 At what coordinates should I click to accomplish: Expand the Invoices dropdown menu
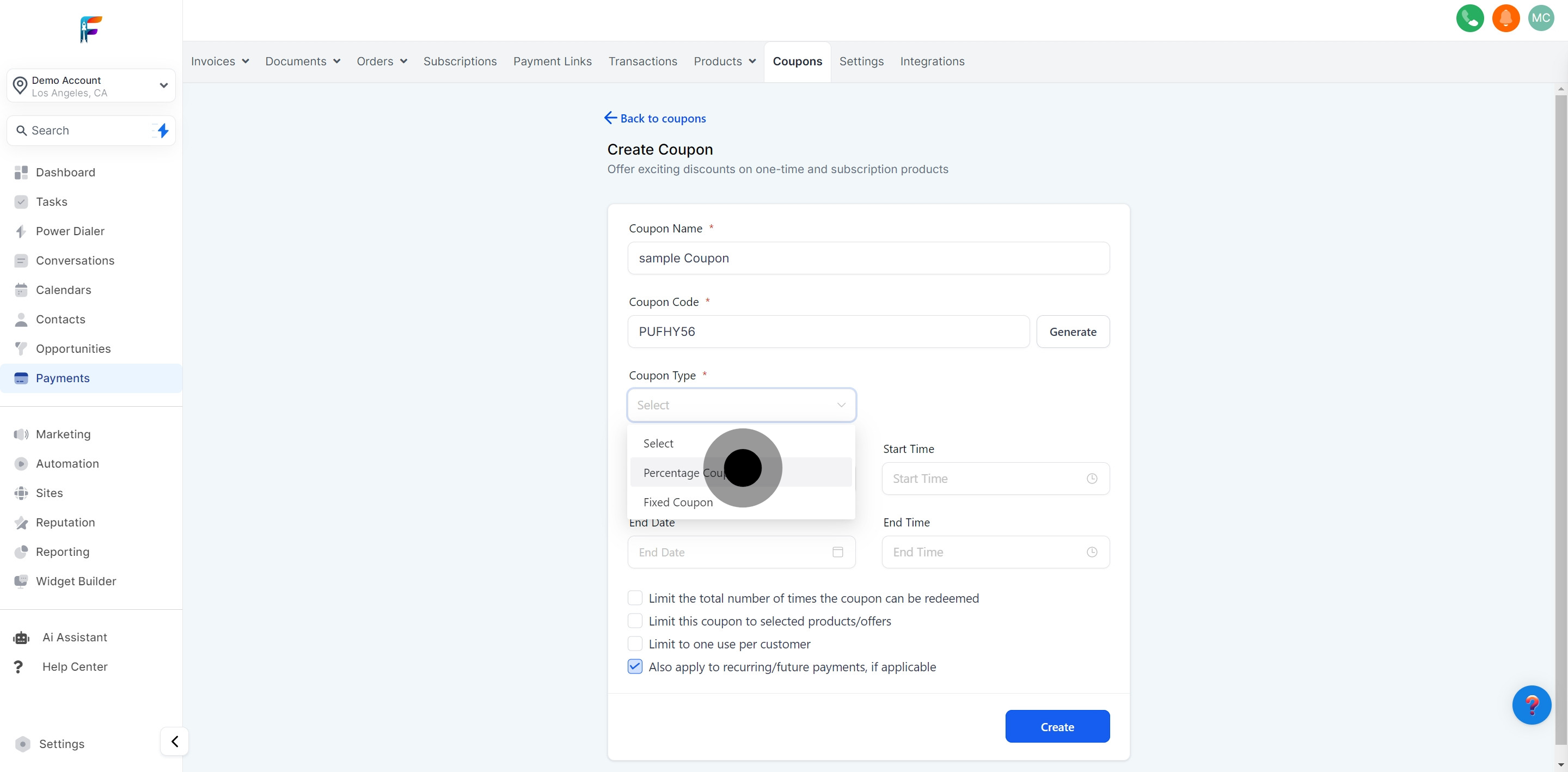coord(220,62)
